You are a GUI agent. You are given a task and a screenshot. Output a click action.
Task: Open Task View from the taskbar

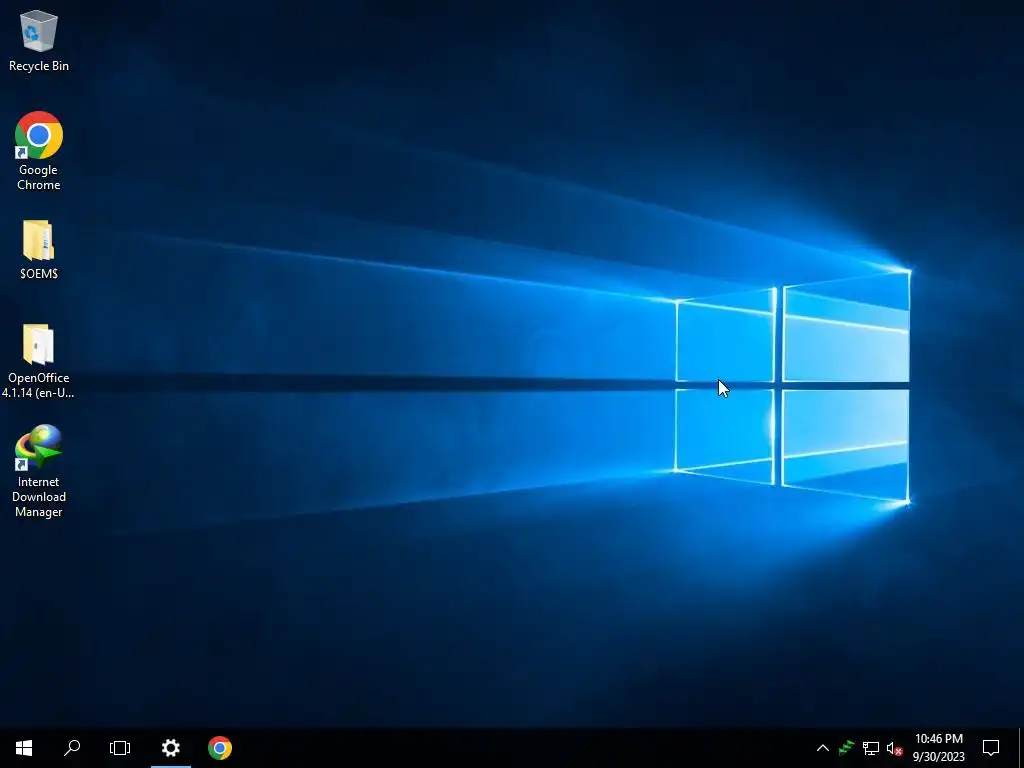[120, 748]
